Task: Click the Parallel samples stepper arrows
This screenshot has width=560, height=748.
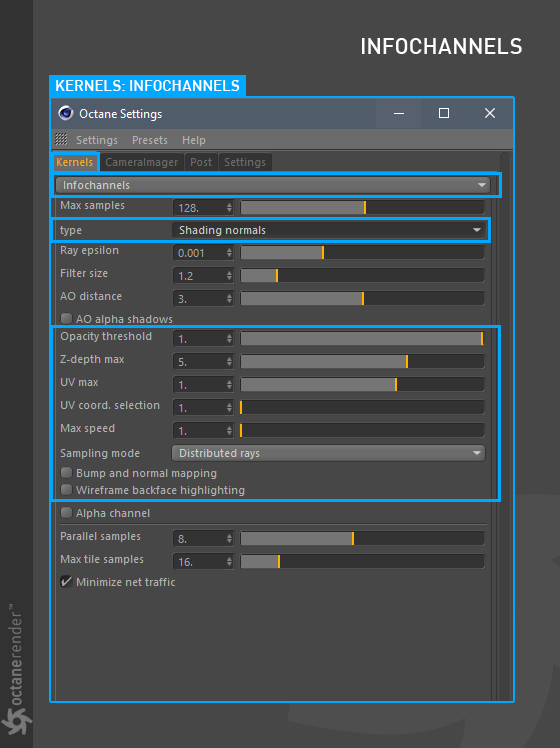Action: coord(229,539)
